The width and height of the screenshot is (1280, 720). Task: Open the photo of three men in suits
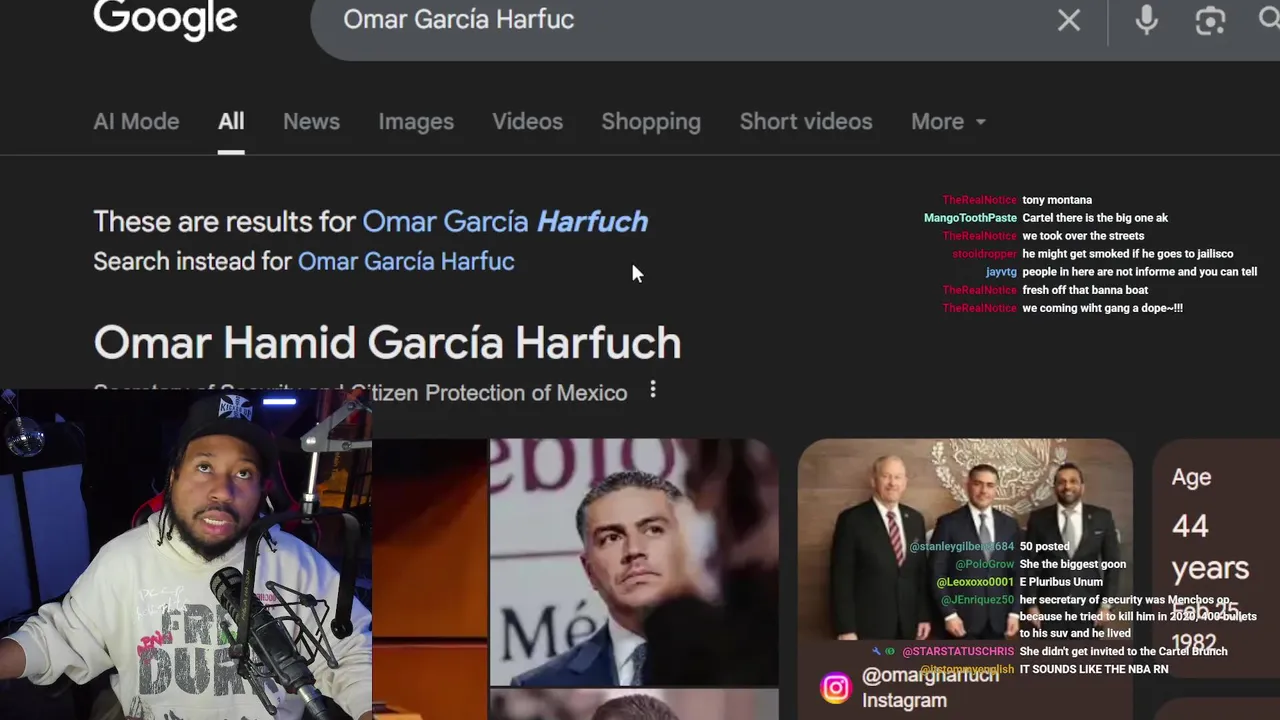pos(965,540)
